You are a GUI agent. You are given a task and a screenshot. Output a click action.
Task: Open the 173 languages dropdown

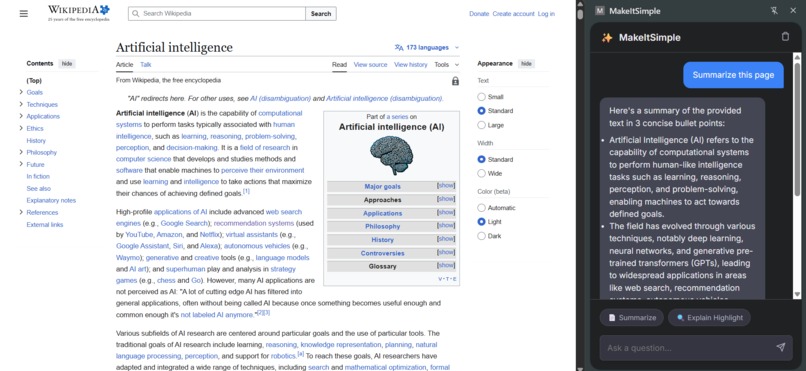427,47
